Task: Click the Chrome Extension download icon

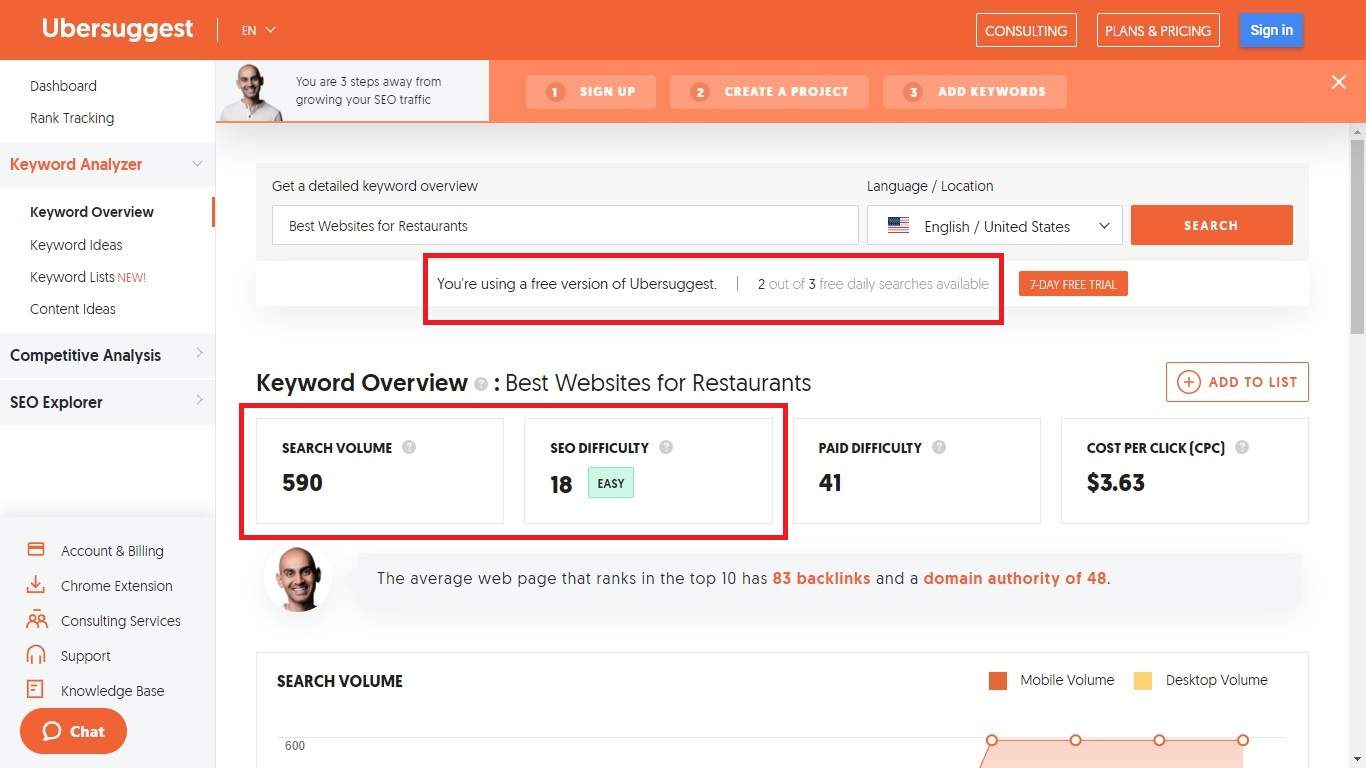Action: coord(36,585)
